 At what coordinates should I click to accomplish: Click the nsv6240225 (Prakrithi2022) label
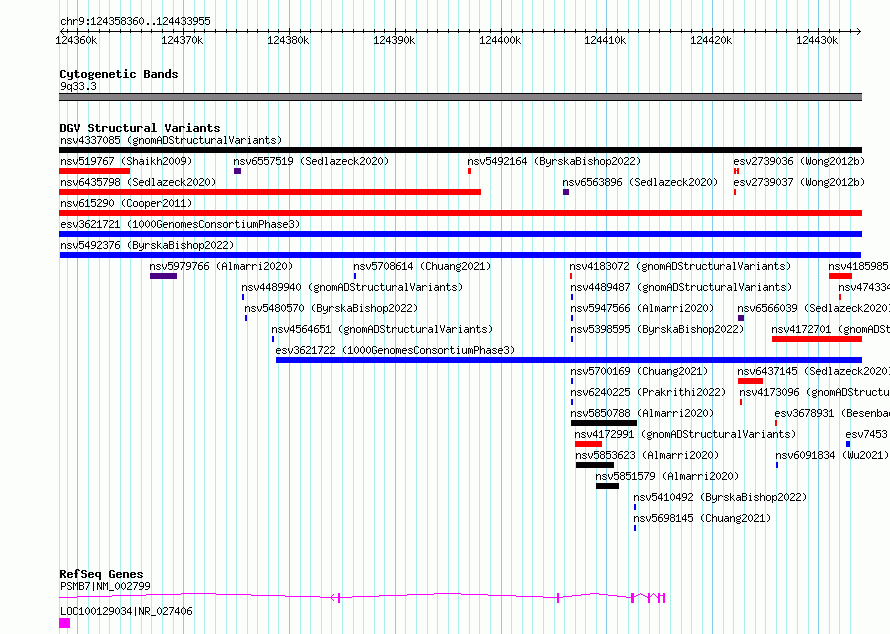coord(648,392)
